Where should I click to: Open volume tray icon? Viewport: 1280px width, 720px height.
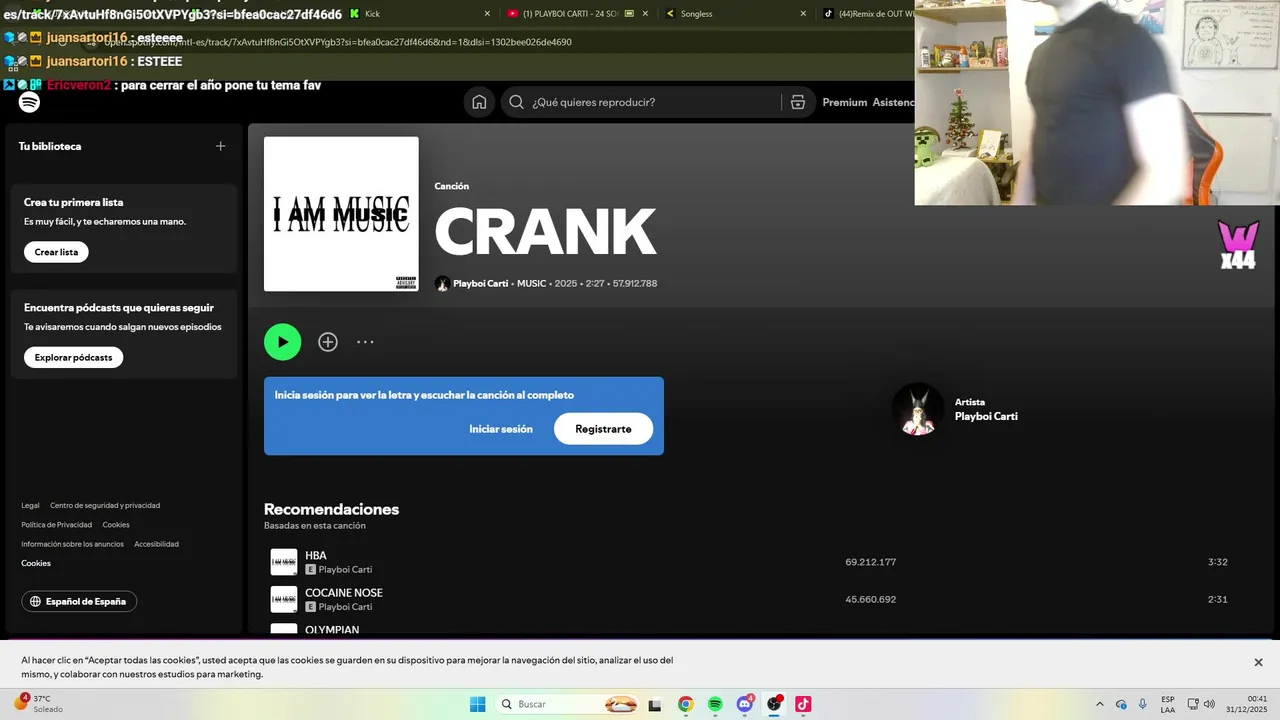[1209, 704]
